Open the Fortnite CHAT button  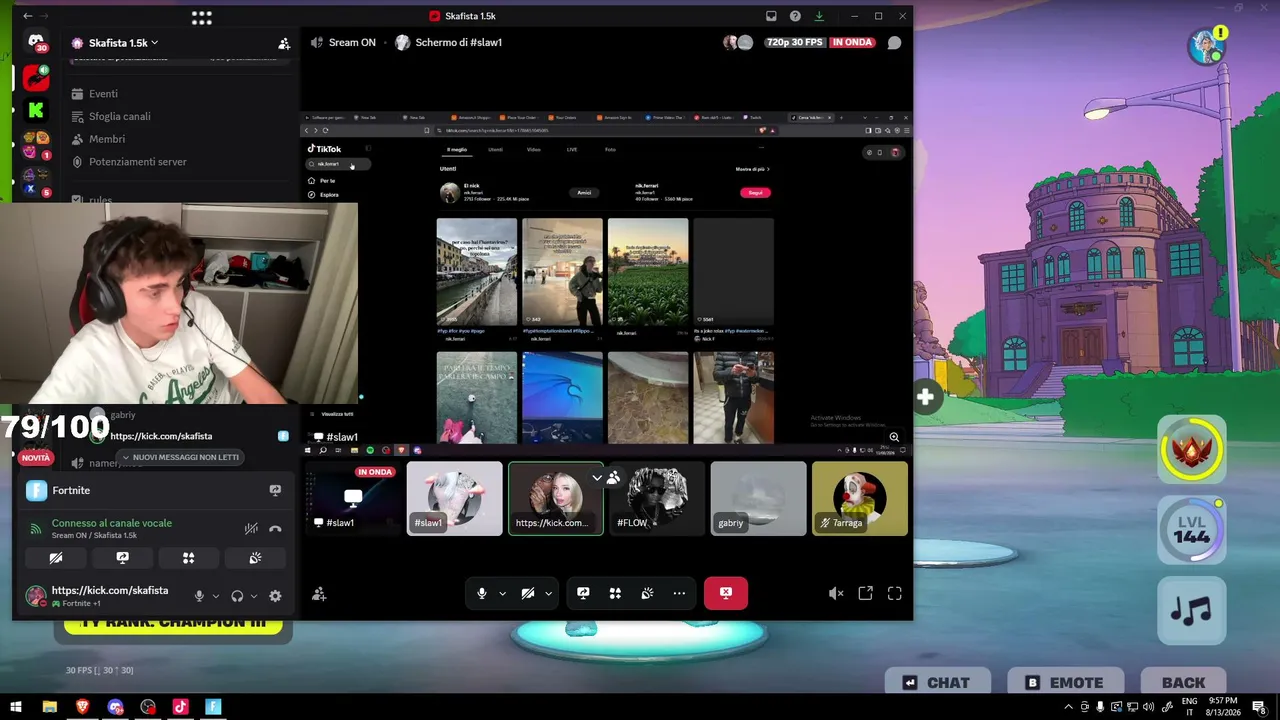click(936, 683)
